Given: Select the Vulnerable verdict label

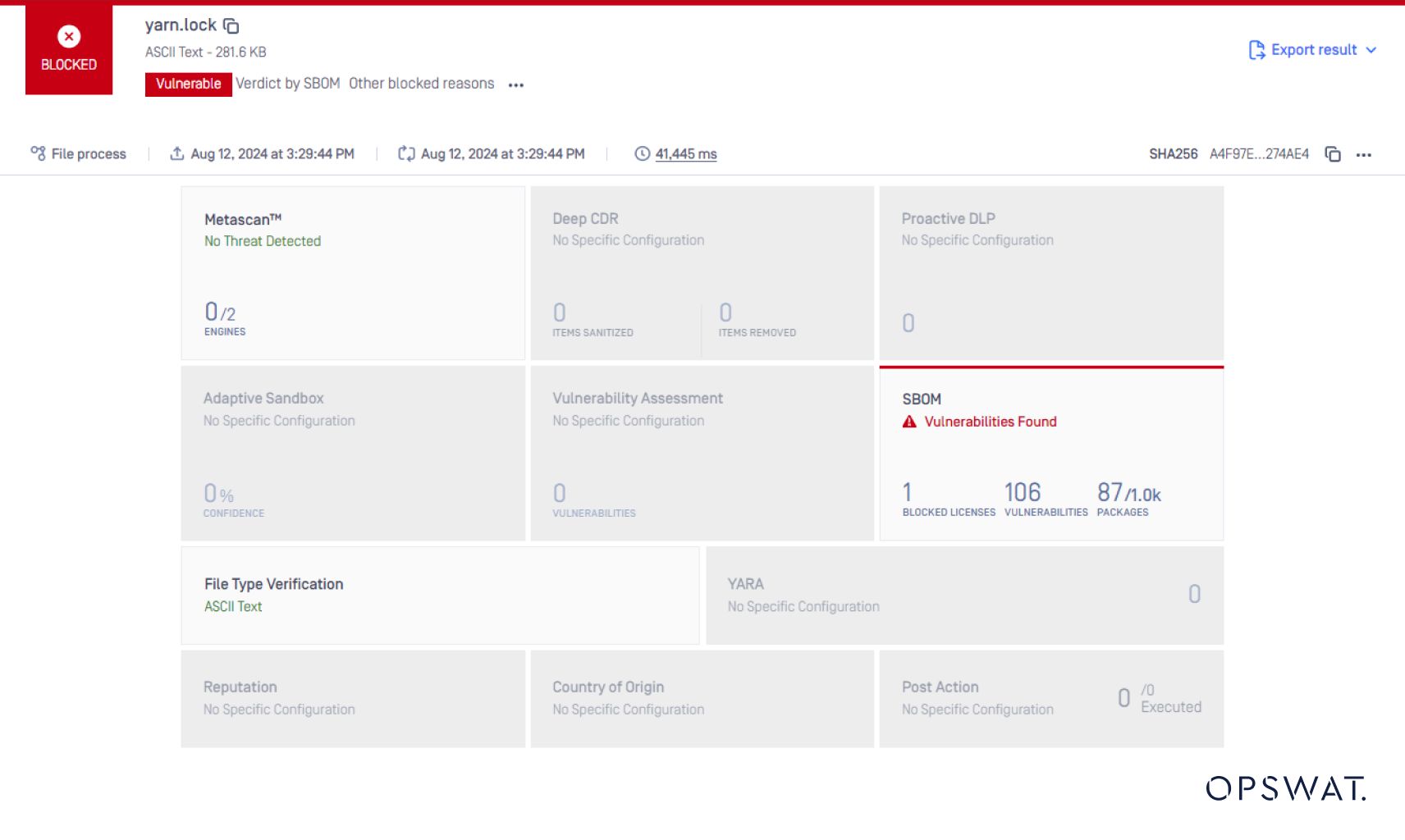Looking at the screenshot, I should coord(188,84).
